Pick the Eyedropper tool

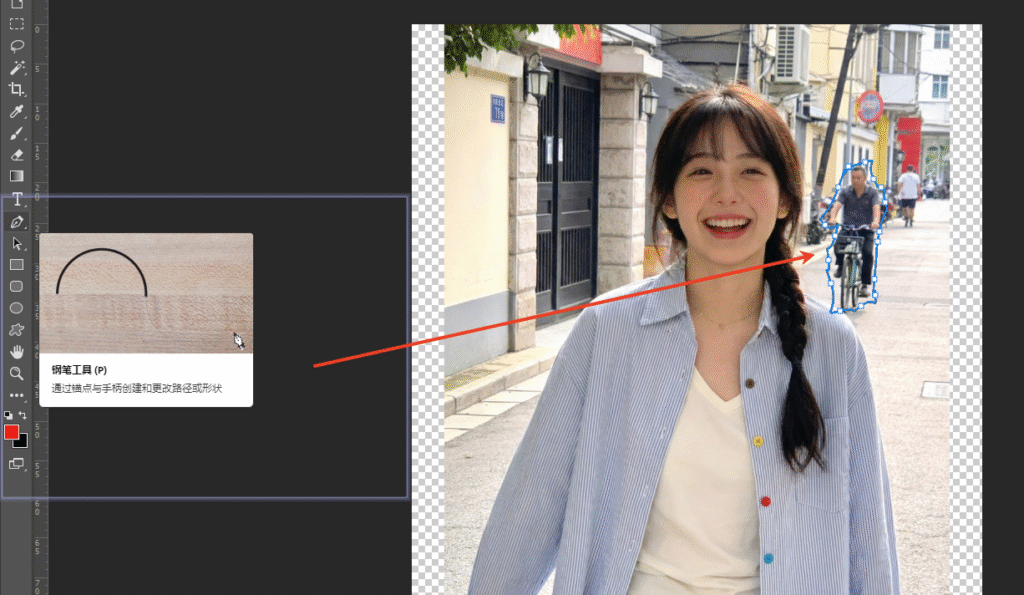(x=17, y=112)
